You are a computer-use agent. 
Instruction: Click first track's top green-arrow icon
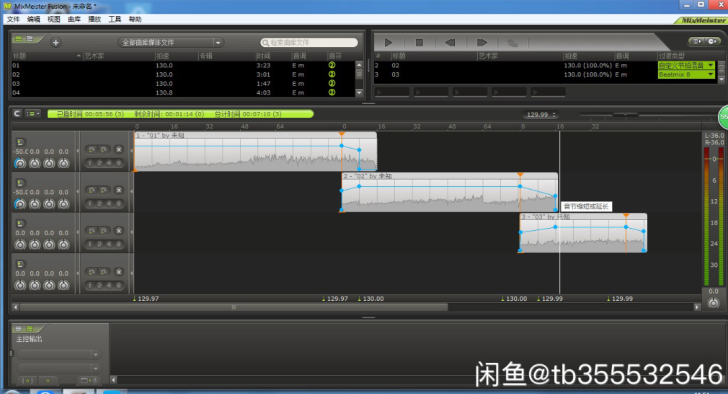(x=20, y=142)
